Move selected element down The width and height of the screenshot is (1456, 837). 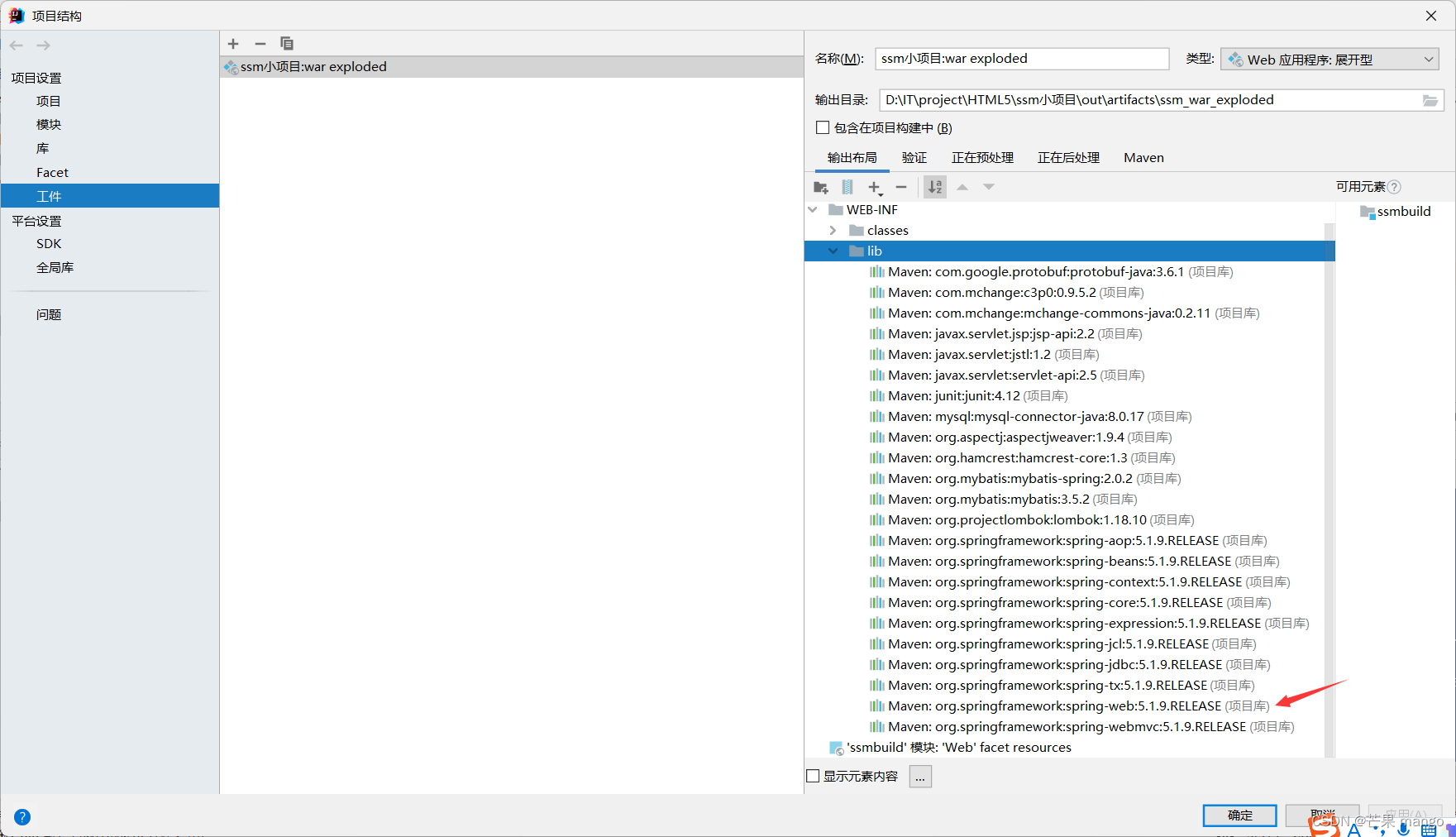(x=989, y=188)
